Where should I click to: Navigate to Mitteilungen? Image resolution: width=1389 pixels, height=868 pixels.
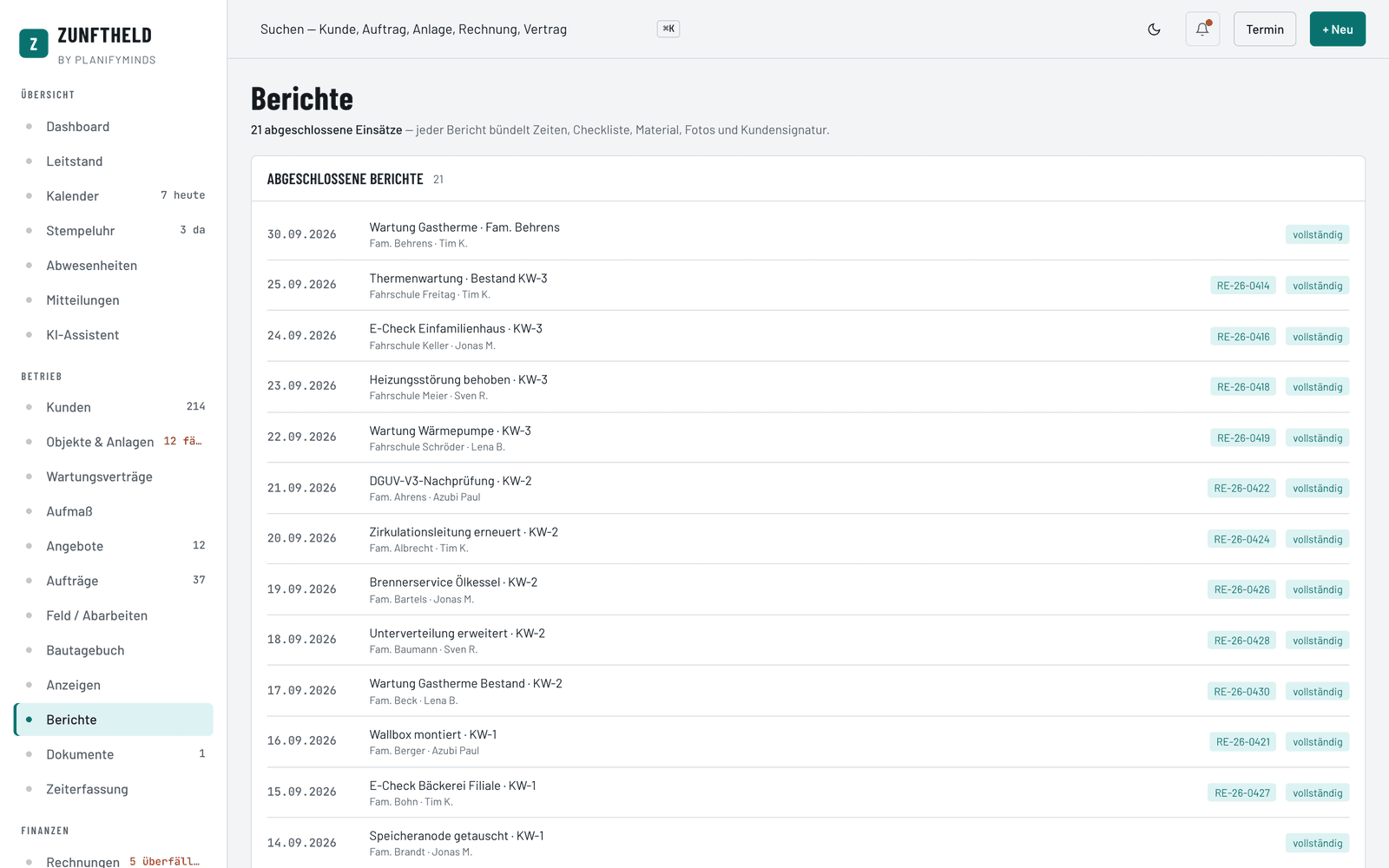click(x=114, y=300)
